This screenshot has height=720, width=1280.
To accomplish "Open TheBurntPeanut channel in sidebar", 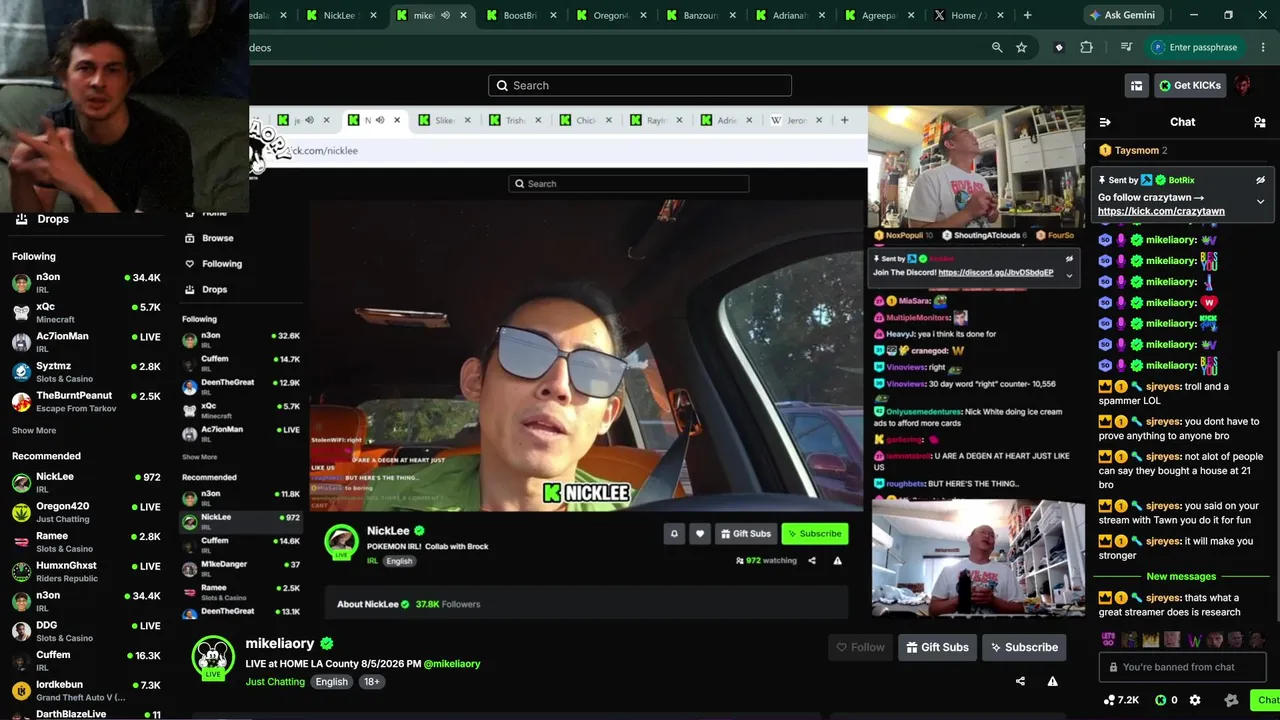I will [x=86, y=401].
